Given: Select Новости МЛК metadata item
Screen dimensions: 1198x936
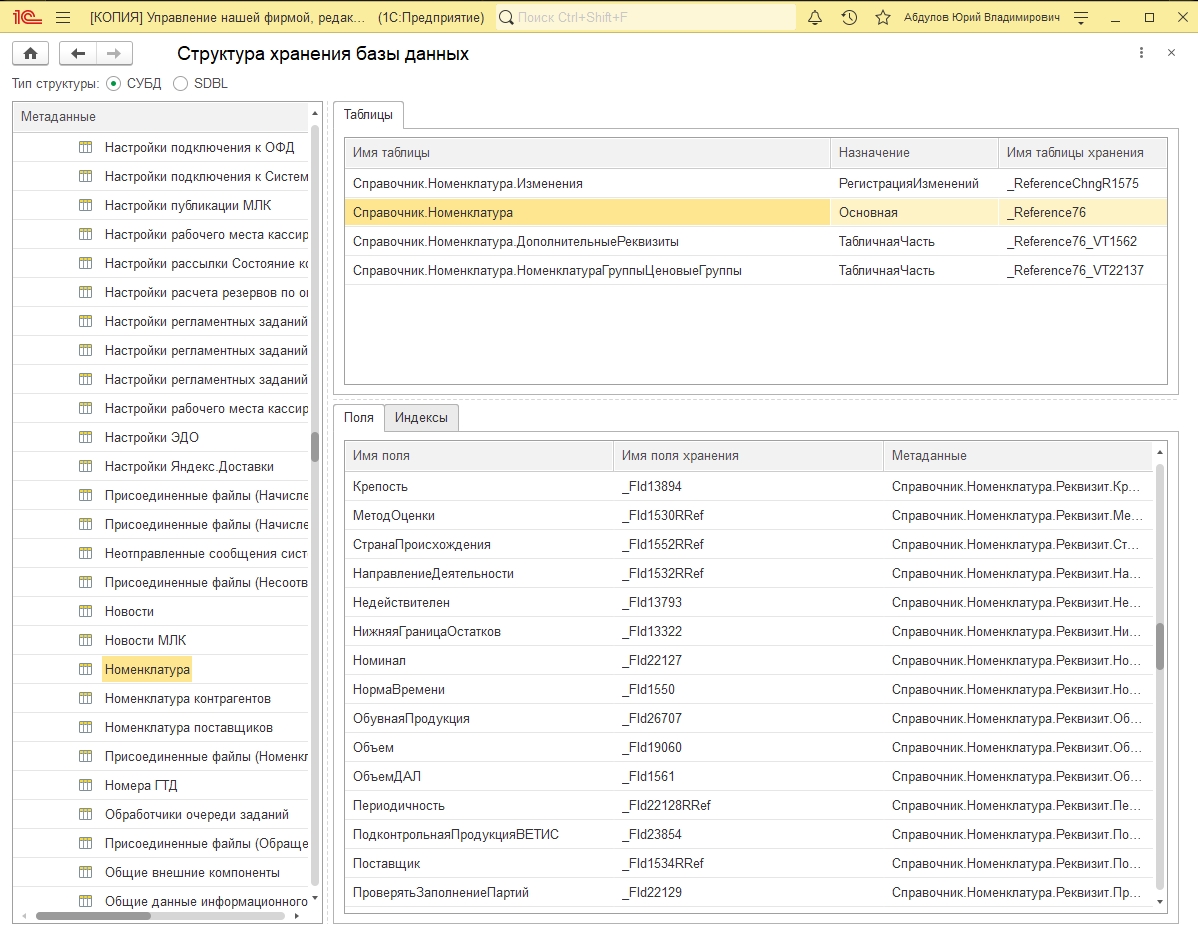Looking at the screenshot, I should click(x=145, y=640).
